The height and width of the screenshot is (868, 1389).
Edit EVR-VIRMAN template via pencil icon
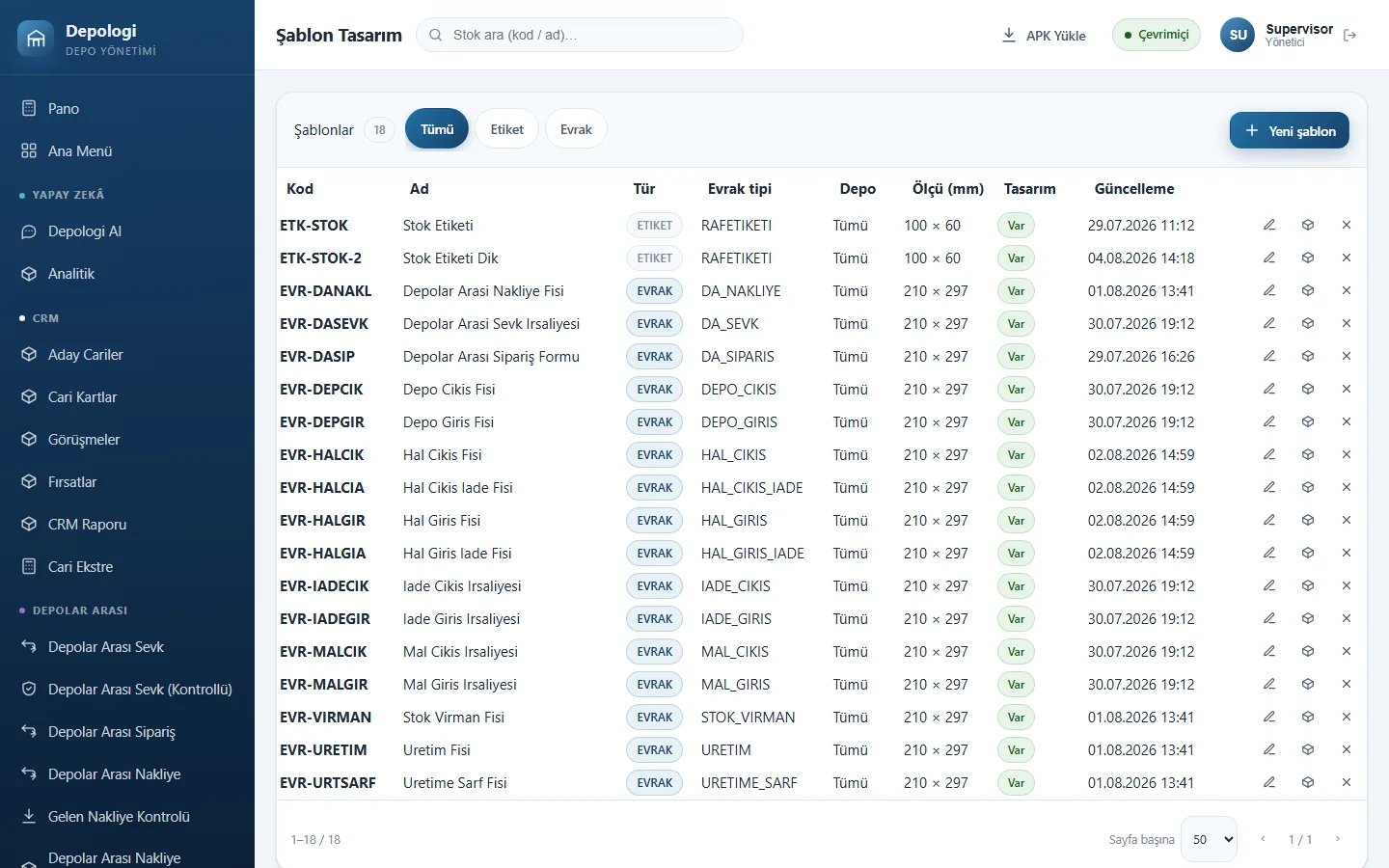coord(1269,717)
